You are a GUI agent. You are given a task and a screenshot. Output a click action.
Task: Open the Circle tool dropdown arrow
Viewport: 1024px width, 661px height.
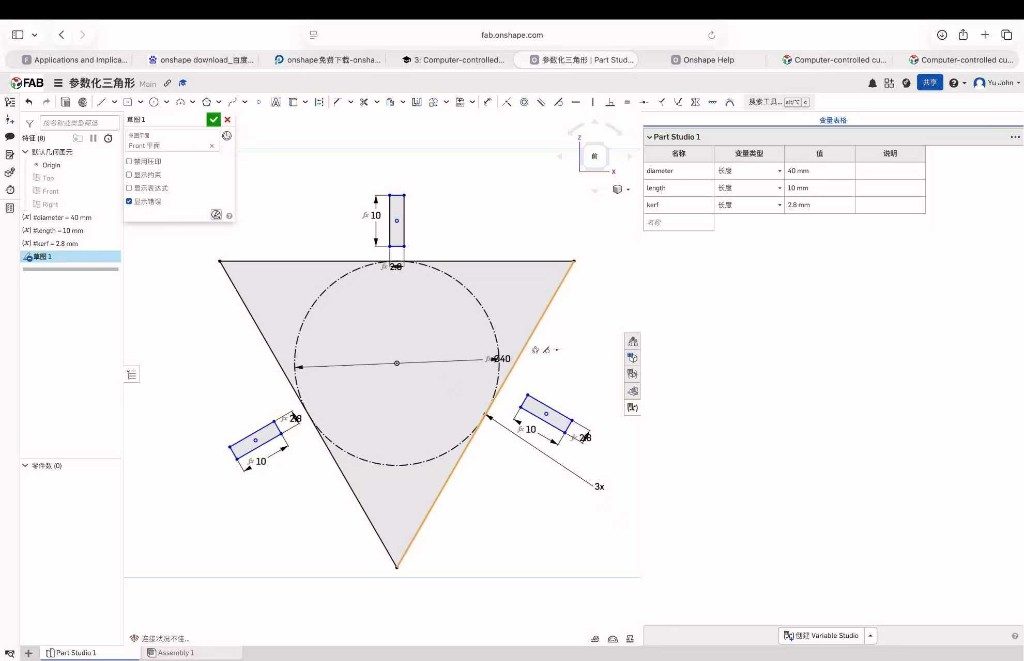(167, 102)
